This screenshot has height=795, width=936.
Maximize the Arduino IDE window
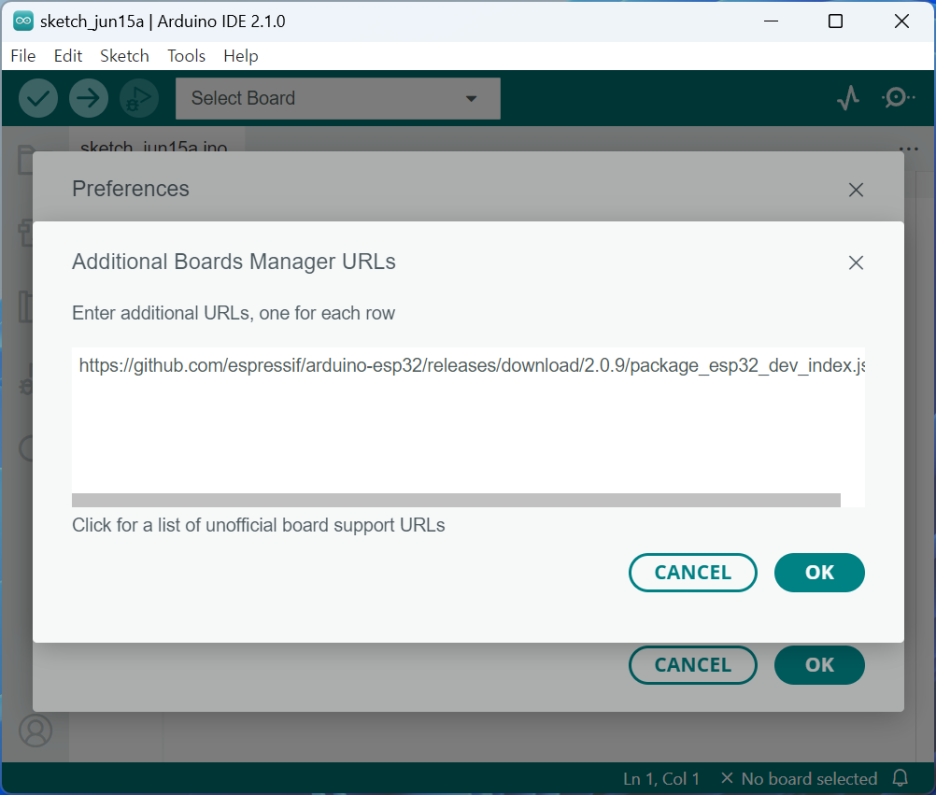coord(836,21)
